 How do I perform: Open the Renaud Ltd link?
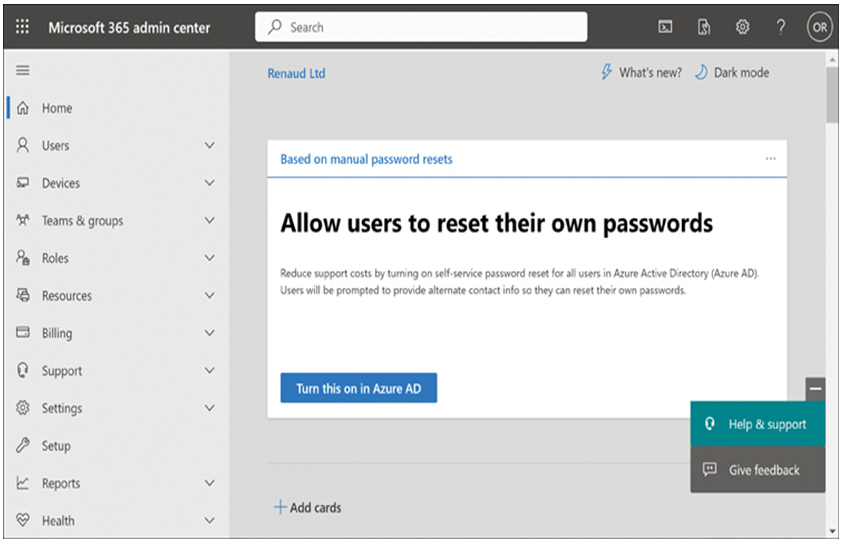296,74
